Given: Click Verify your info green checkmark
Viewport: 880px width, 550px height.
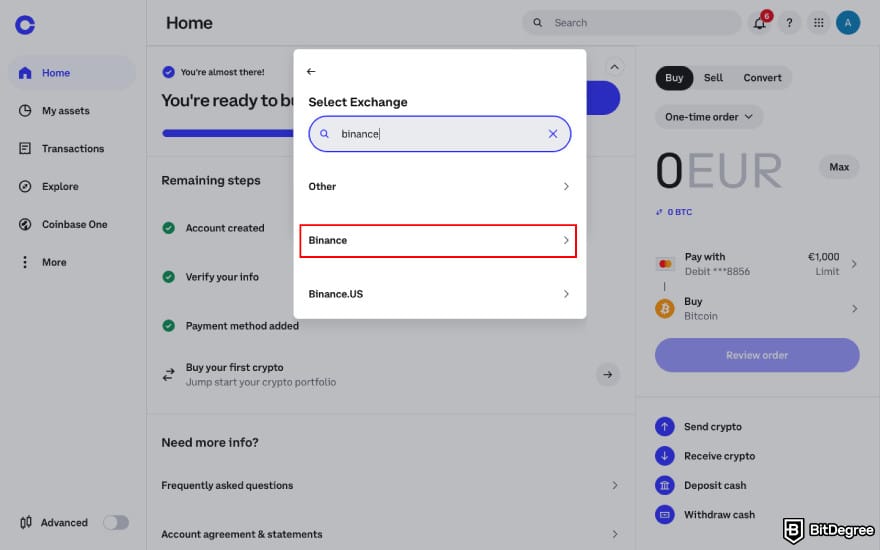Looking at the screenshot, I should (x=168, y=277).
